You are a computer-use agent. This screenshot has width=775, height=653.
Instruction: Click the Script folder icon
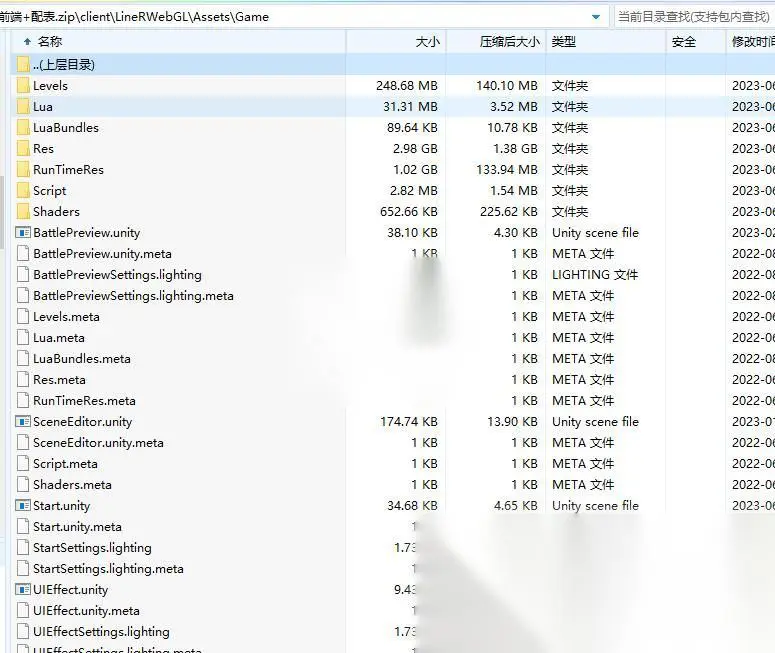23,190
